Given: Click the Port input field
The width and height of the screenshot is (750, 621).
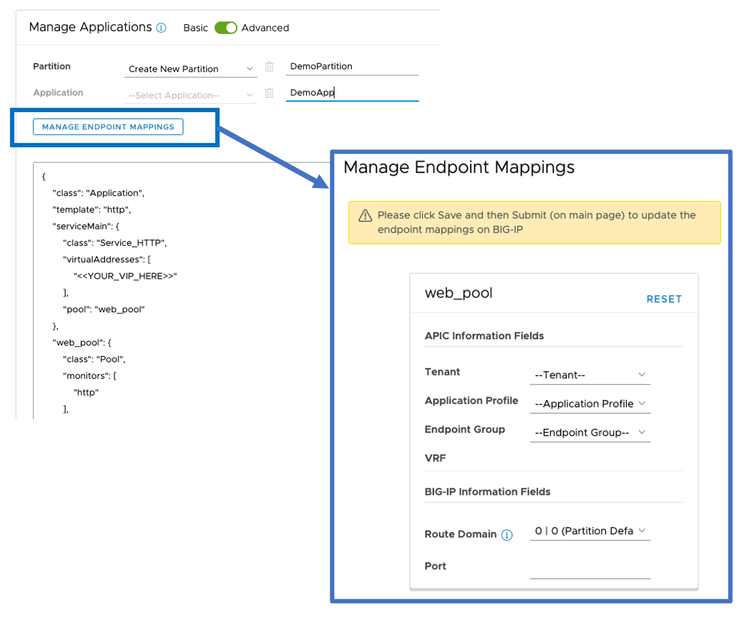Looking at the screenshot, I should click(x=590, y=568).
